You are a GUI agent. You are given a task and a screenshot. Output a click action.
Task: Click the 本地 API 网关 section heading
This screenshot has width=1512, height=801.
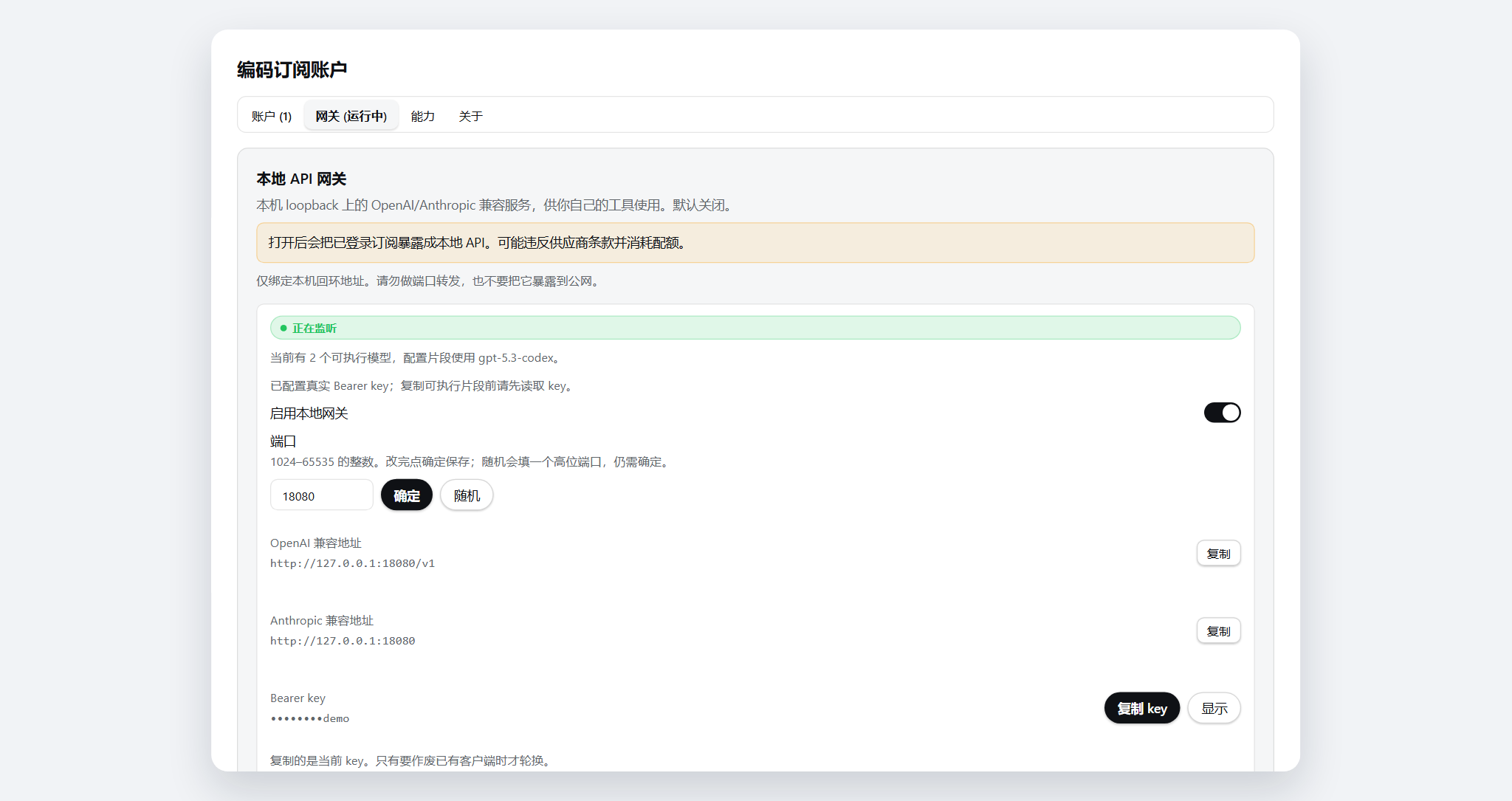pos(301,179)
